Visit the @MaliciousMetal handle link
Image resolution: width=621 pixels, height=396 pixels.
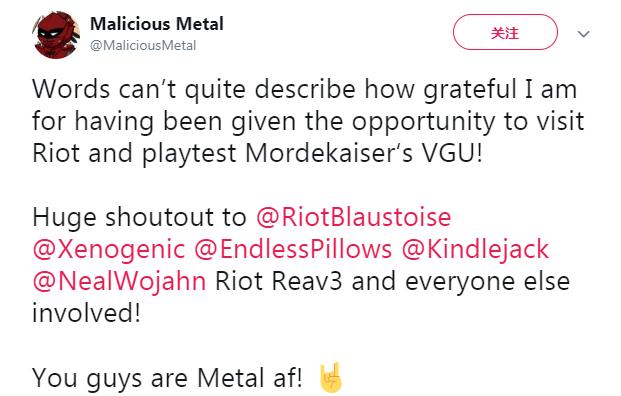tap(143, 46)
